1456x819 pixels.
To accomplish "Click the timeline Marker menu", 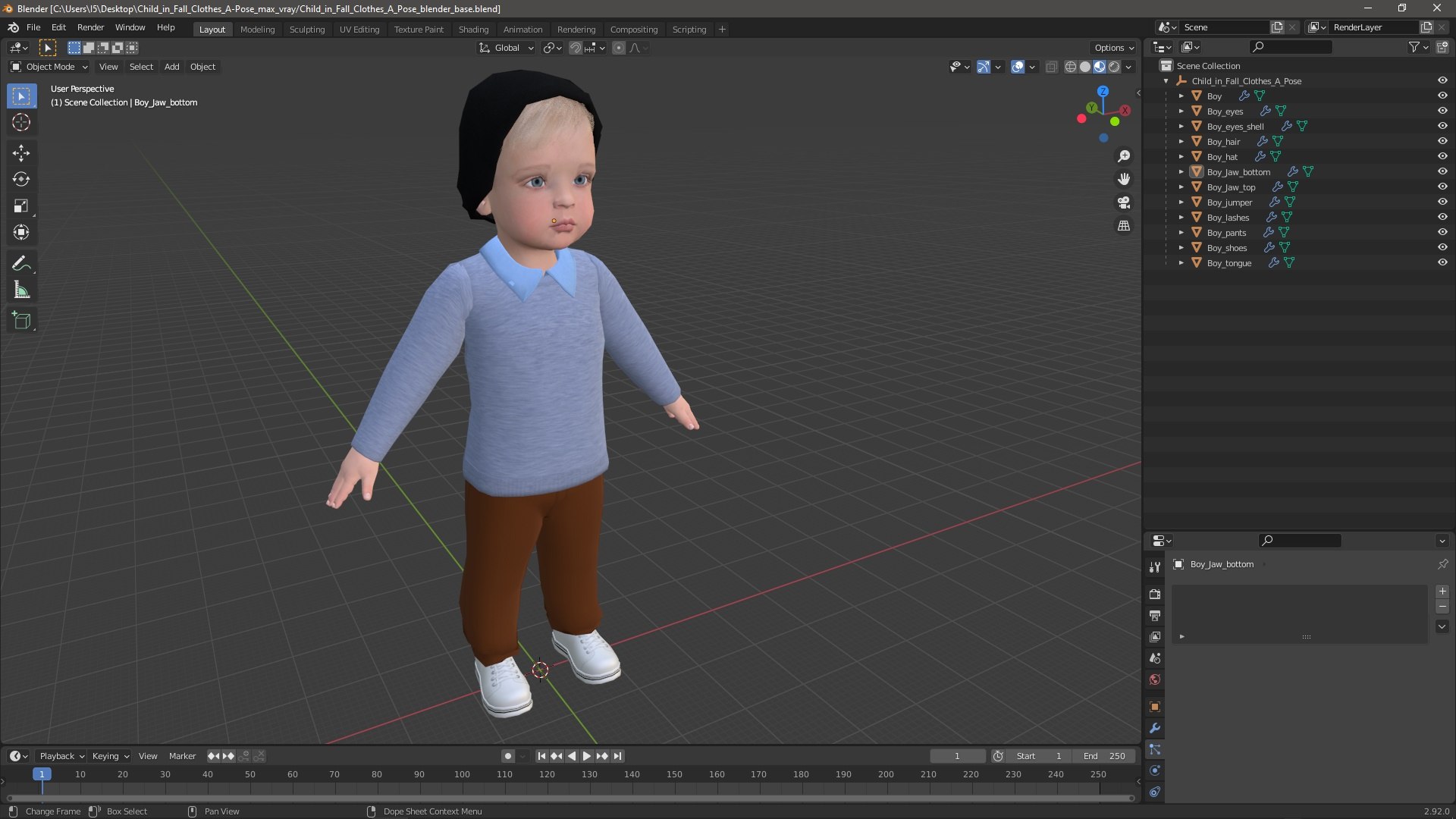I will (182, 756).
